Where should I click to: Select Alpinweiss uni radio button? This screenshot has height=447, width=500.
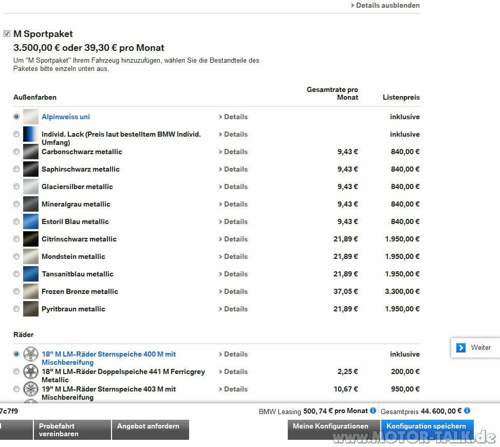16,116
